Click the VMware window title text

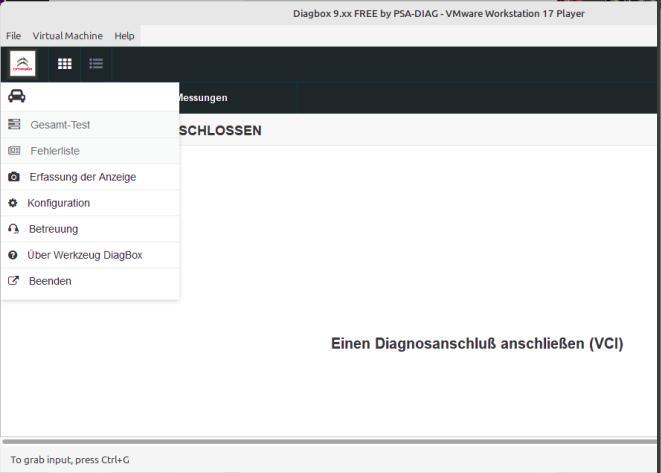tap(439, 13)
